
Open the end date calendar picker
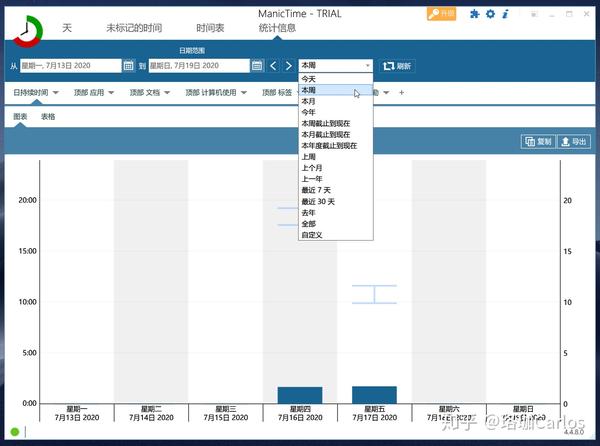[x=257, y=66]
